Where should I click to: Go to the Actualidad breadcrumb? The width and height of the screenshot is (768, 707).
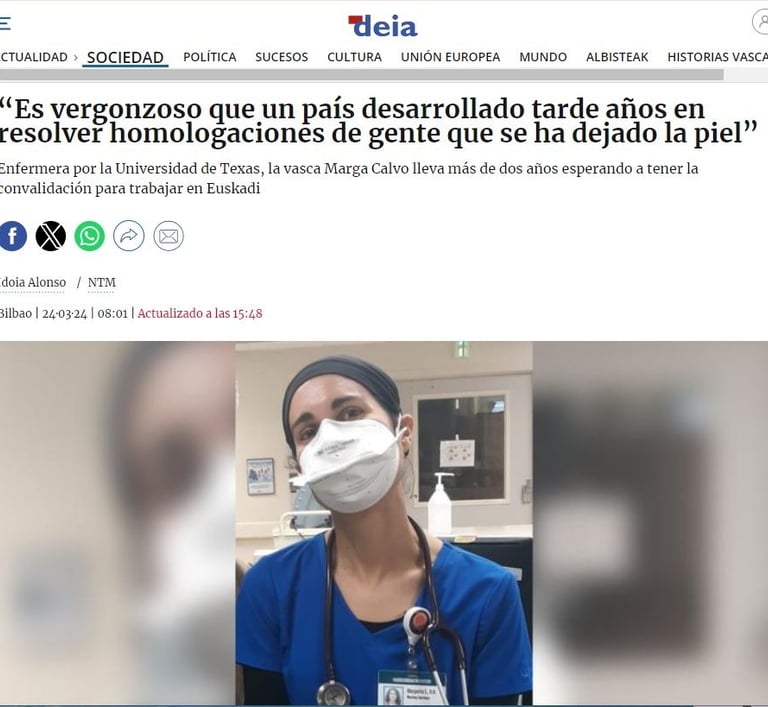34,57
